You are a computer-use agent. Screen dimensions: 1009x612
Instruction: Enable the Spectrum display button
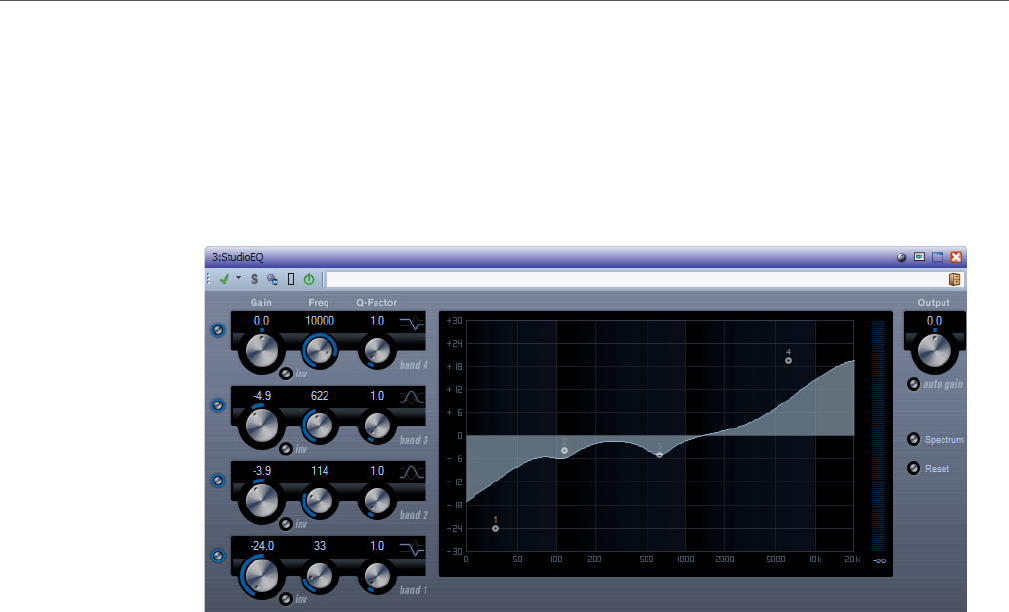pyautogui.click(x=913, y=440)
